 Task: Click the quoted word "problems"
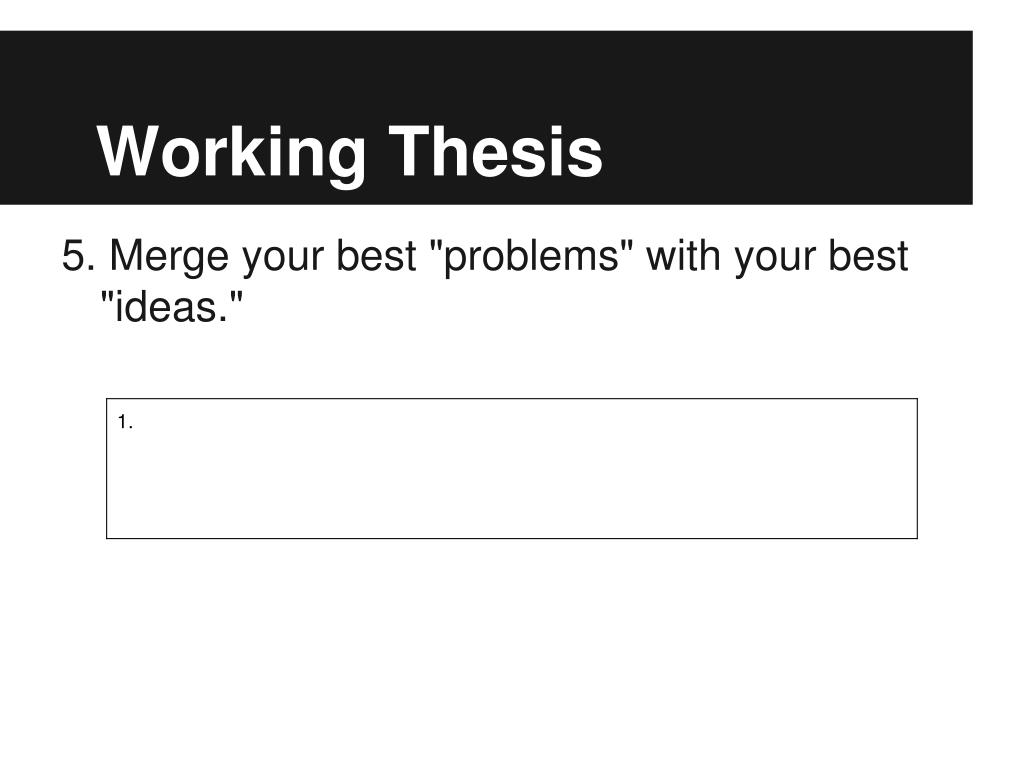532,258
